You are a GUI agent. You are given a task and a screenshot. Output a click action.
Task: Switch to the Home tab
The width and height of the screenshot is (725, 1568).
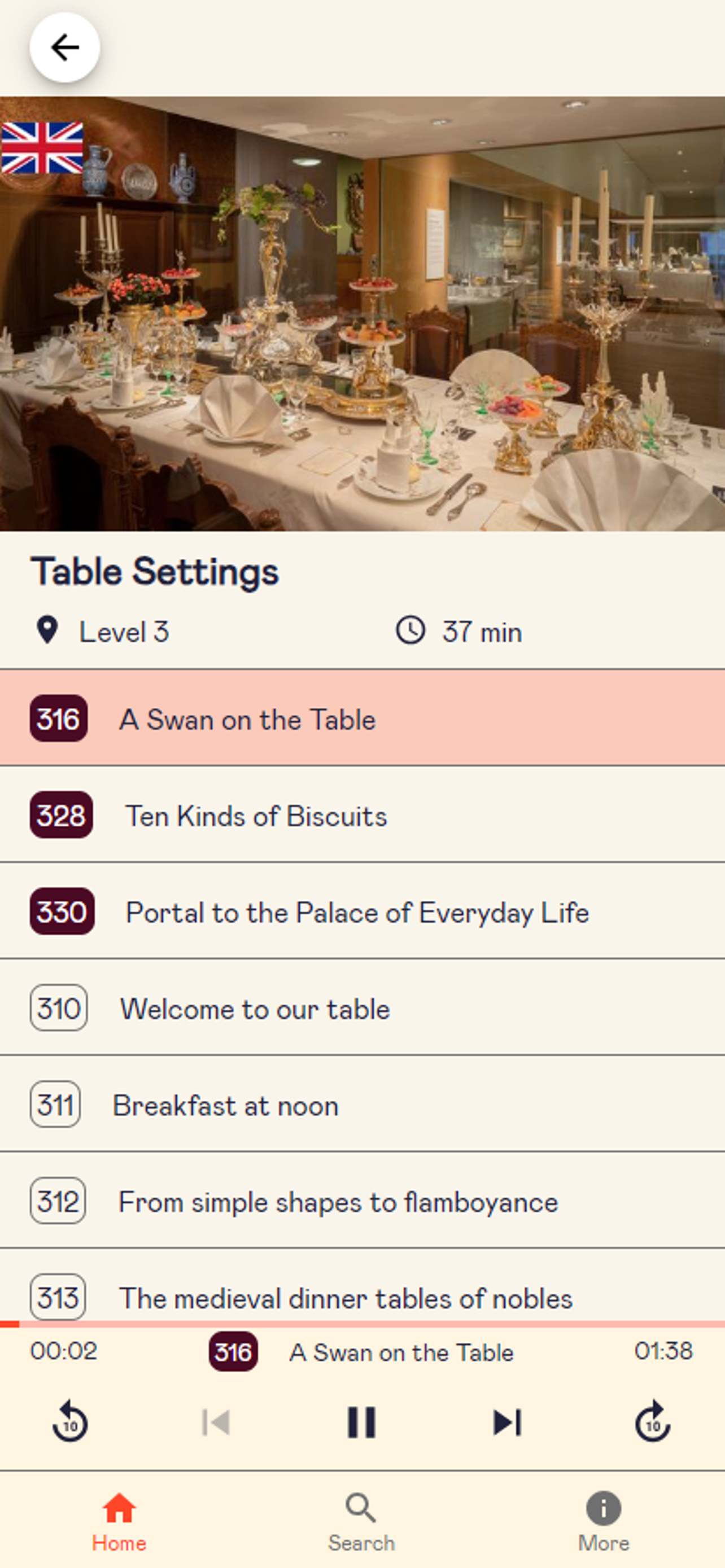pos(119,1522)
